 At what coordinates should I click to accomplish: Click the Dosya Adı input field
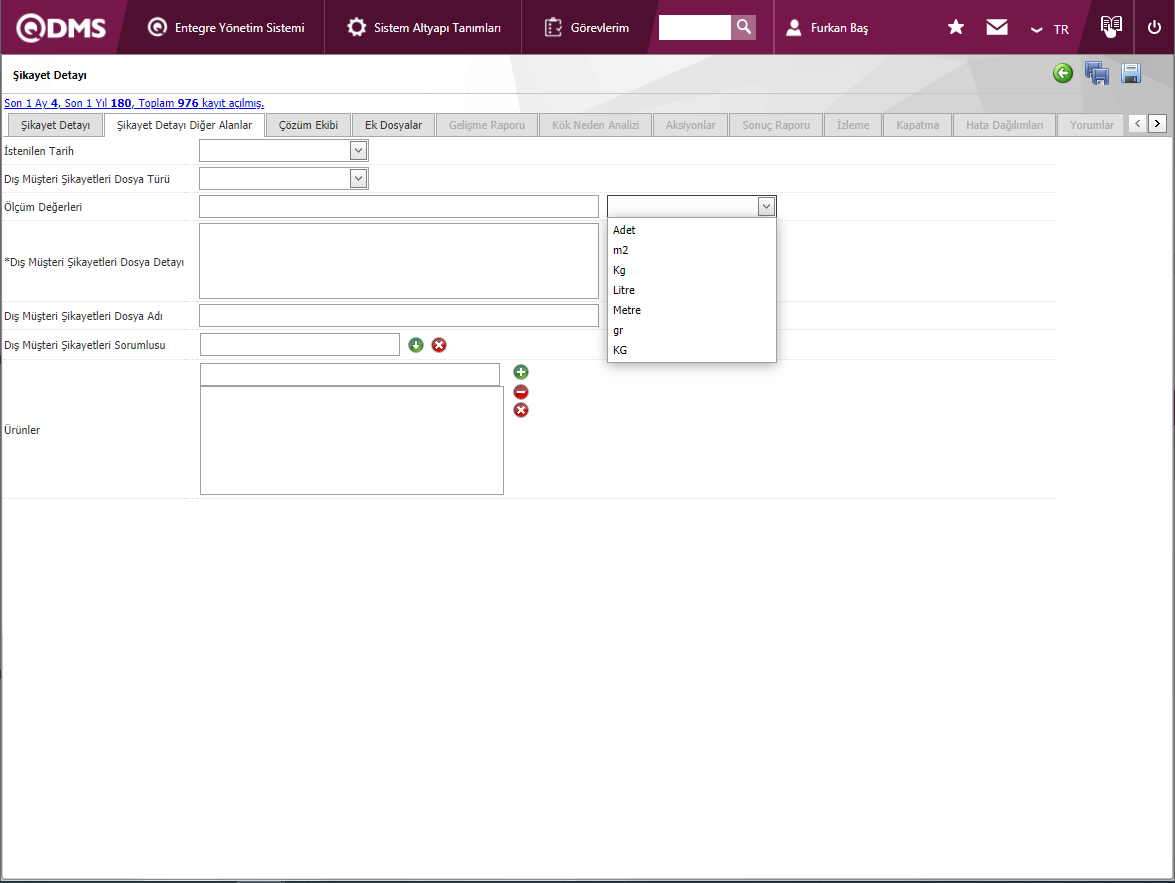pyautogui.click(x=398, y=316)
